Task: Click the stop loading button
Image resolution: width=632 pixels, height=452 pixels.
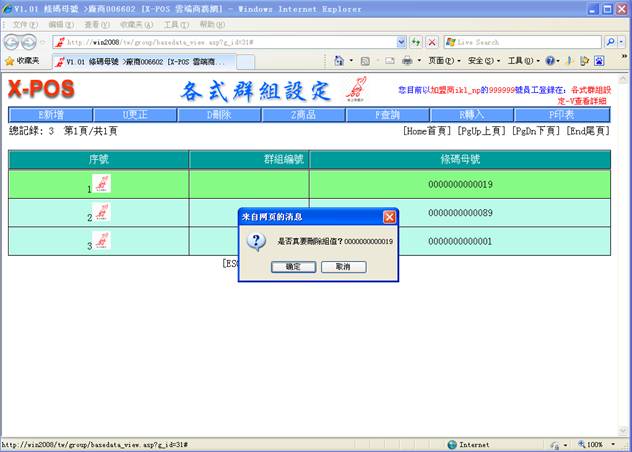Action: point(432,42)
